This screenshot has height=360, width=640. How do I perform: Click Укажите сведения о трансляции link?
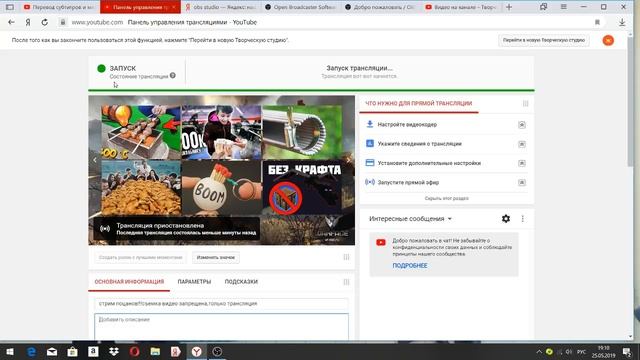click(x=419, y=144)
